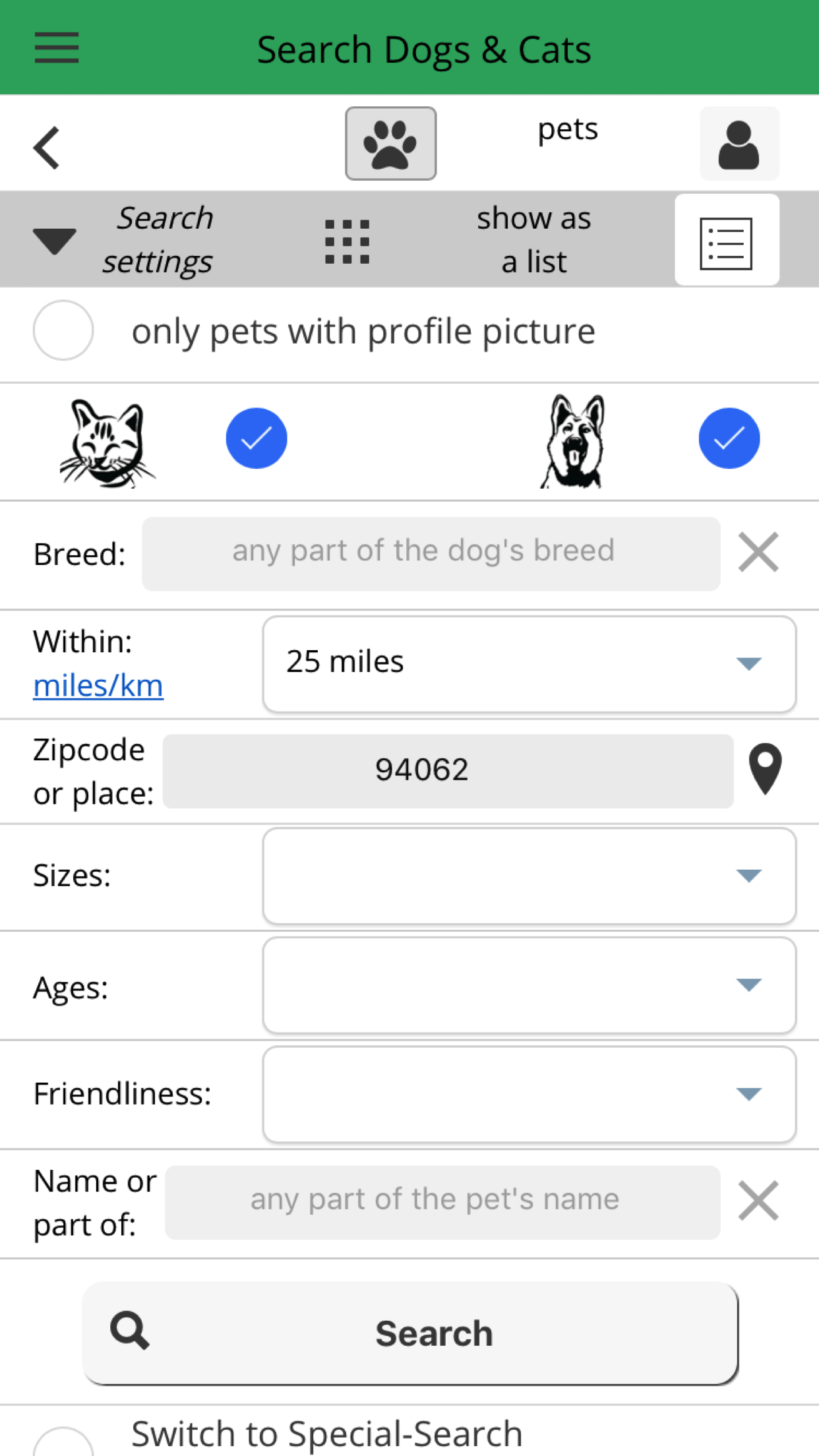Open the hamburger menu
The image size is (819, 1456).
click(57, 48)
